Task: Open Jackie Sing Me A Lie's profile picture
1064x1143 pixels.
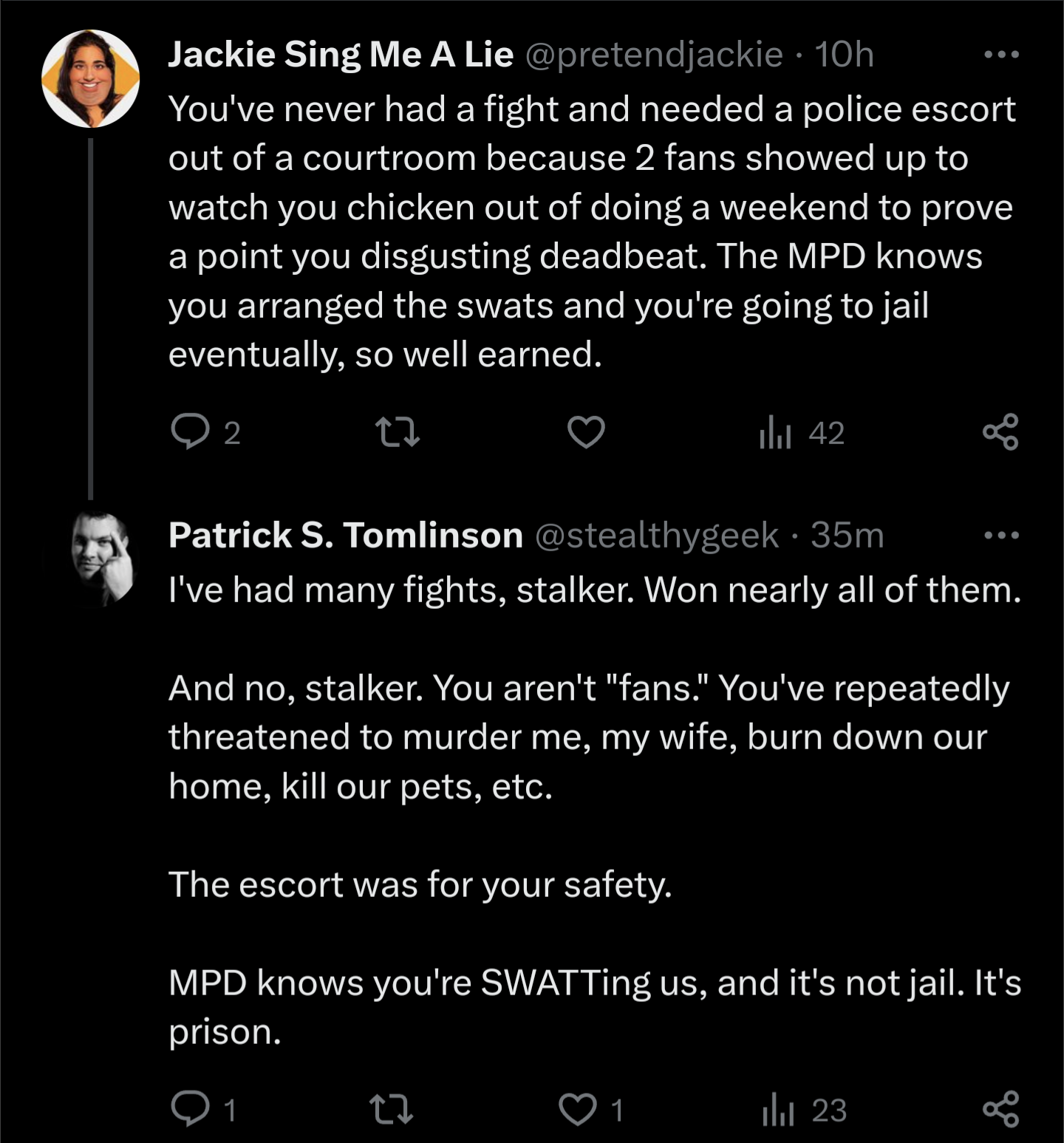Action: coord(91,78)
